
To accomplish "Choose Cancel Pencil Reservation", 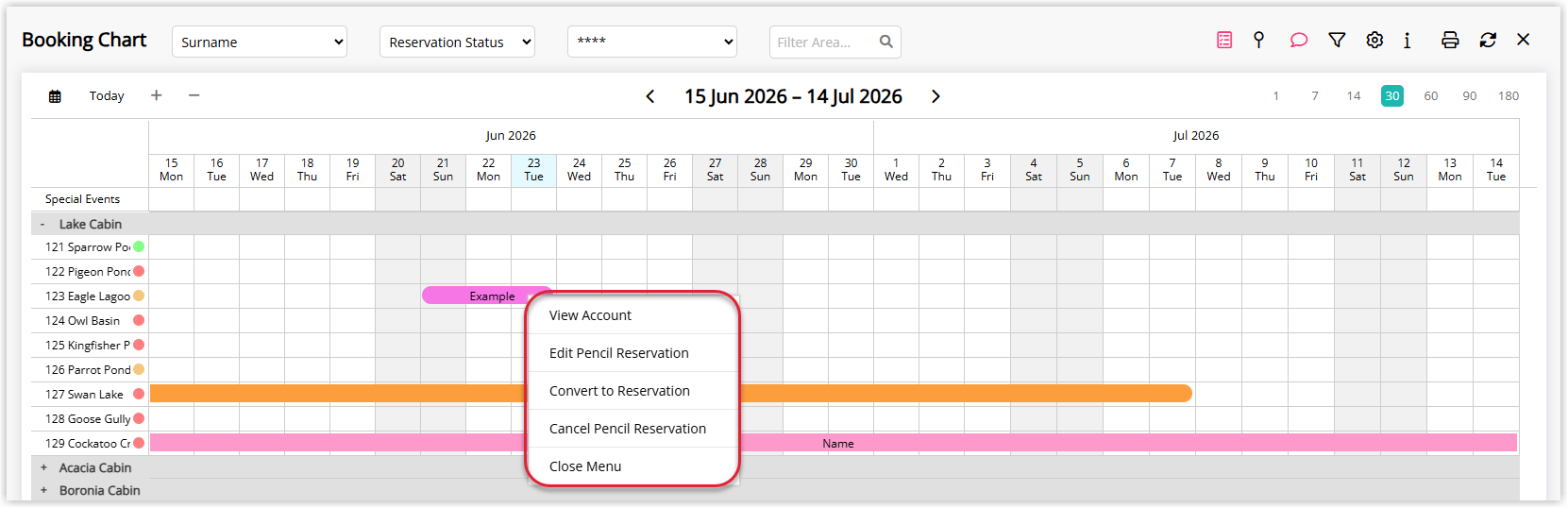I will (632, 429).
